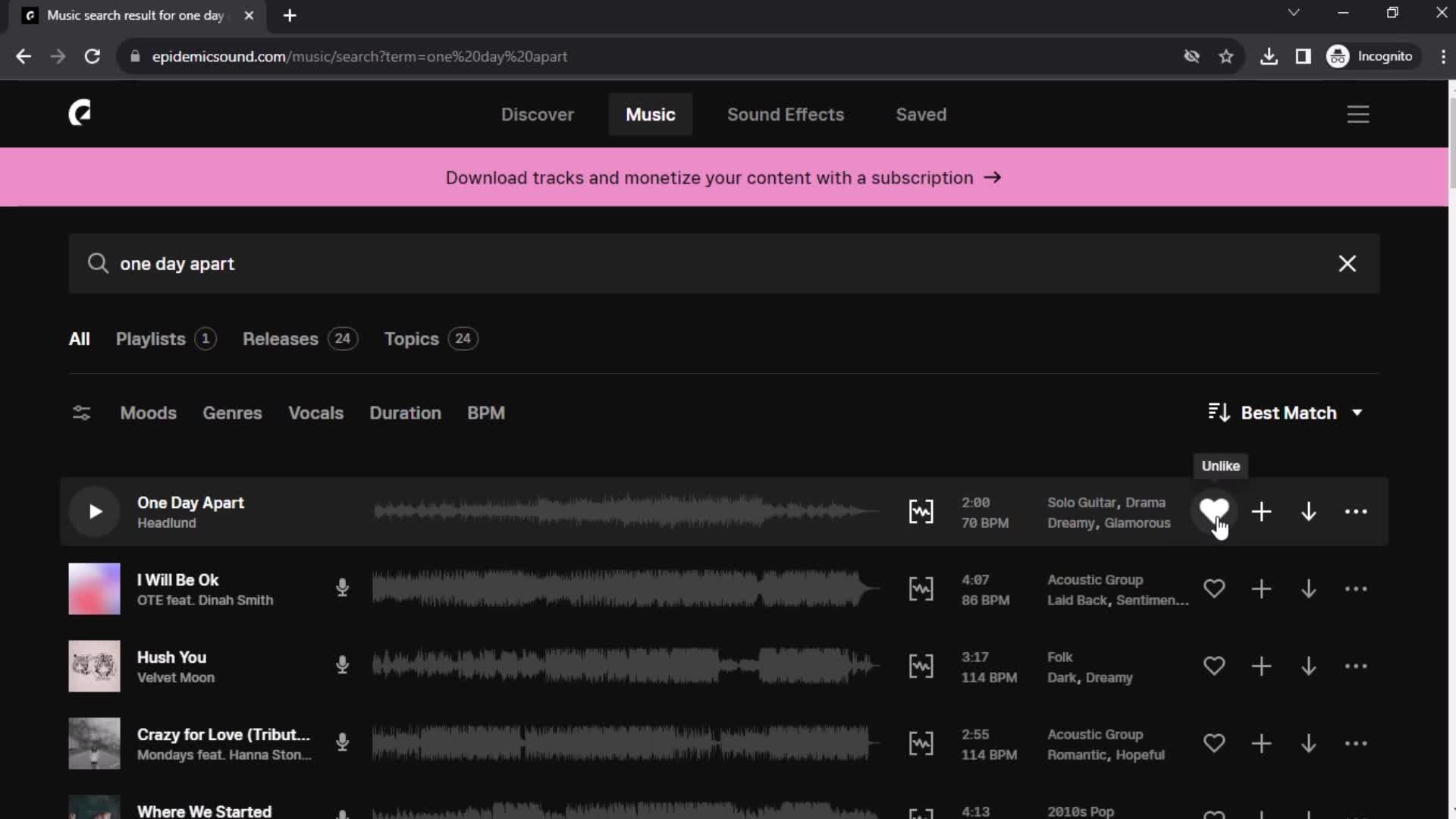Open stem mixer for One Day Apart
This screenshot has width=1456, height=819.
click(x=921, y=511)
